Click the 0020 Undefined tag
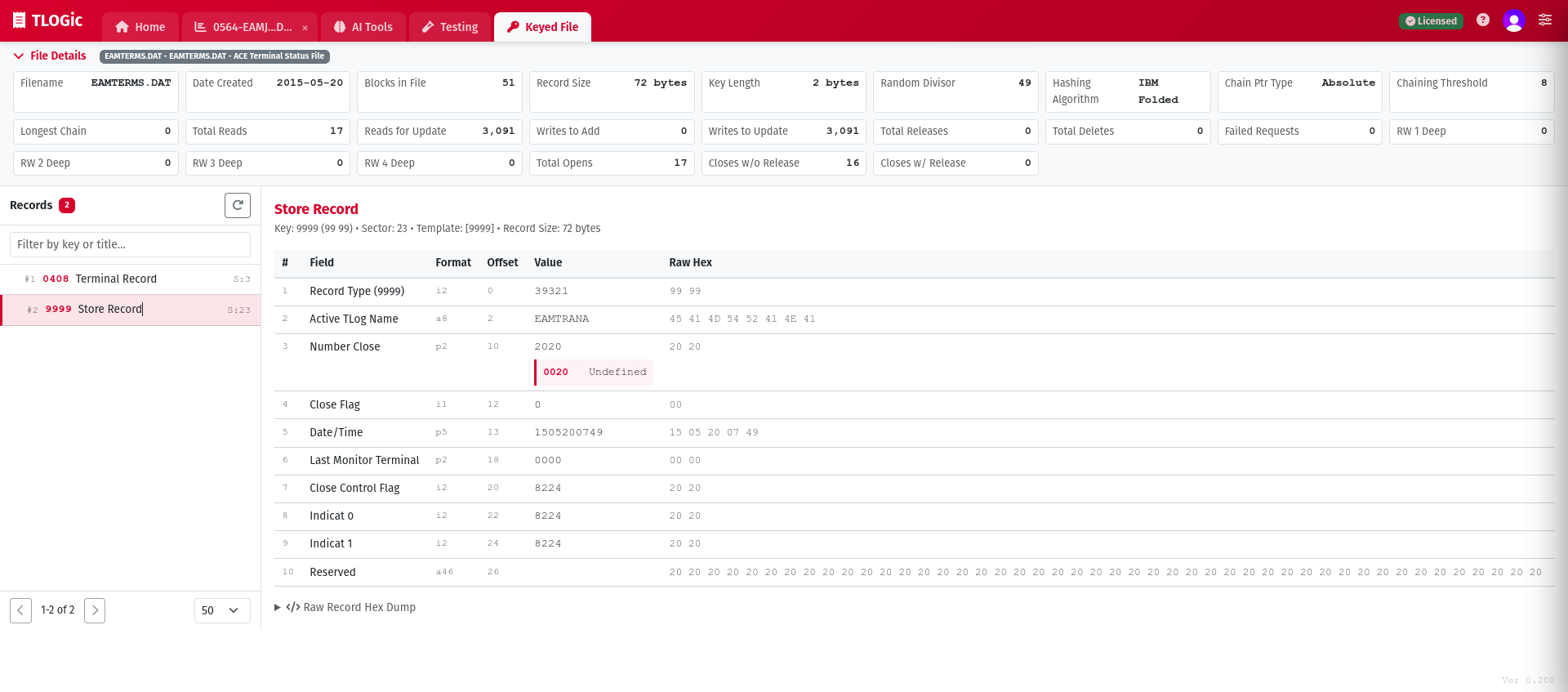The image size is (1568, 692). click(595, 373)
